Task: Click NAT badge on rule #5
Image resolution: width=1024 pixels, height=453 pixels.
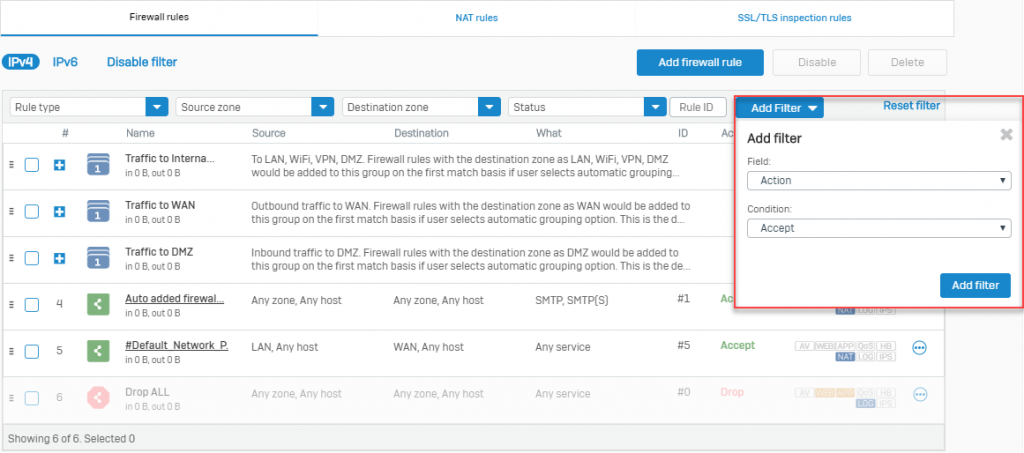Action: 845,356
